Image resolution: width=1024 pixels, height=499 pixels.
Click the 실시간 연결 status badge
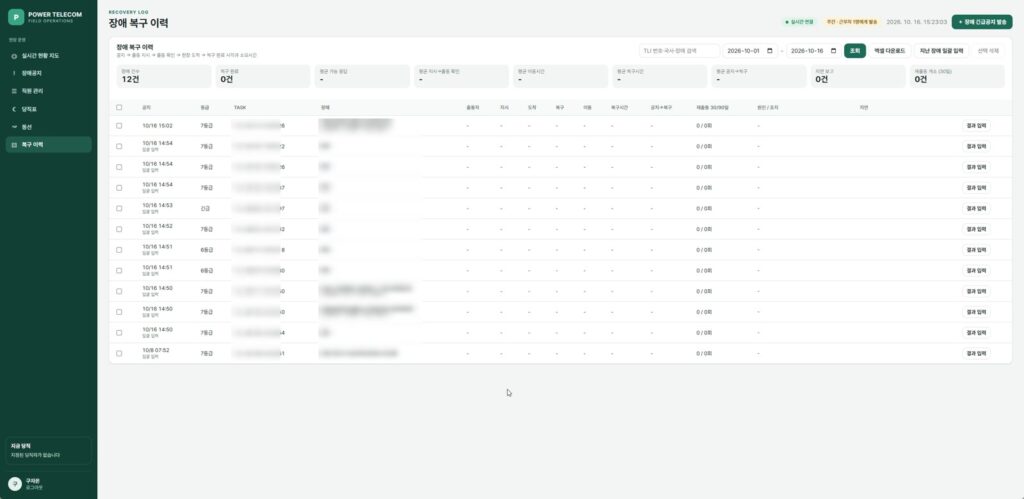[800, 22]
